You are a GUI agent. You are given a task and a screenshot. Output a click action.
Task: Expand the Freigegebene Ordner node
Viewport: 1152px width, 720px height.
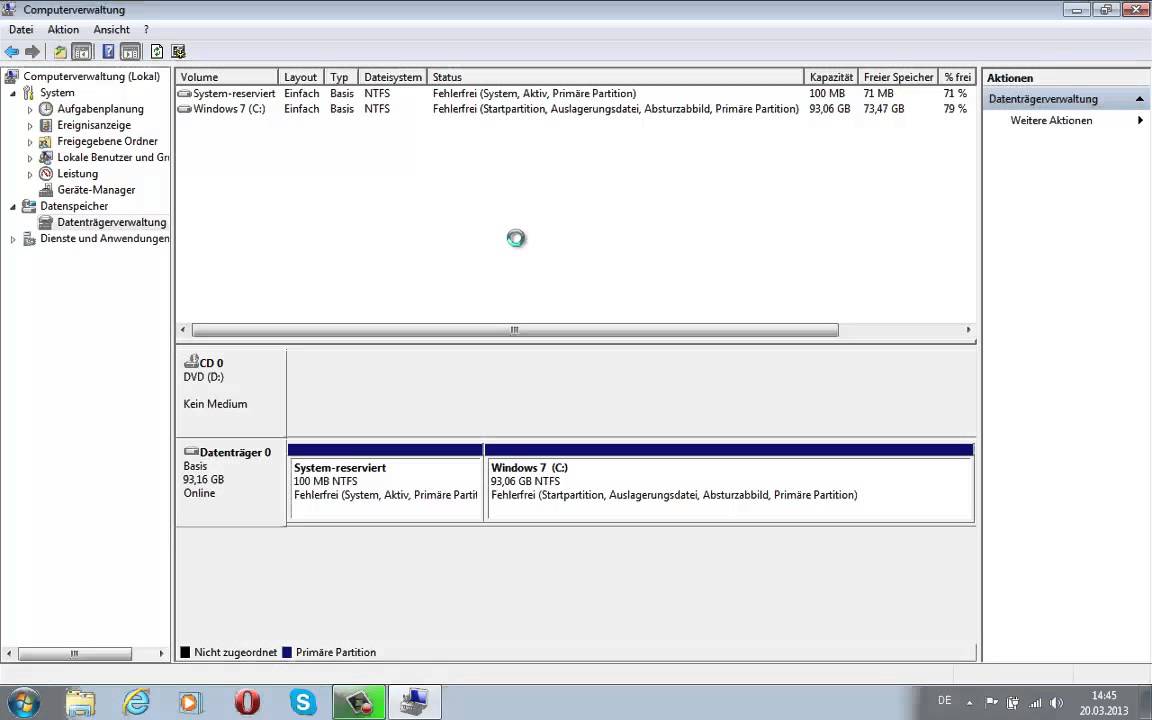click(x=30, y=142)
